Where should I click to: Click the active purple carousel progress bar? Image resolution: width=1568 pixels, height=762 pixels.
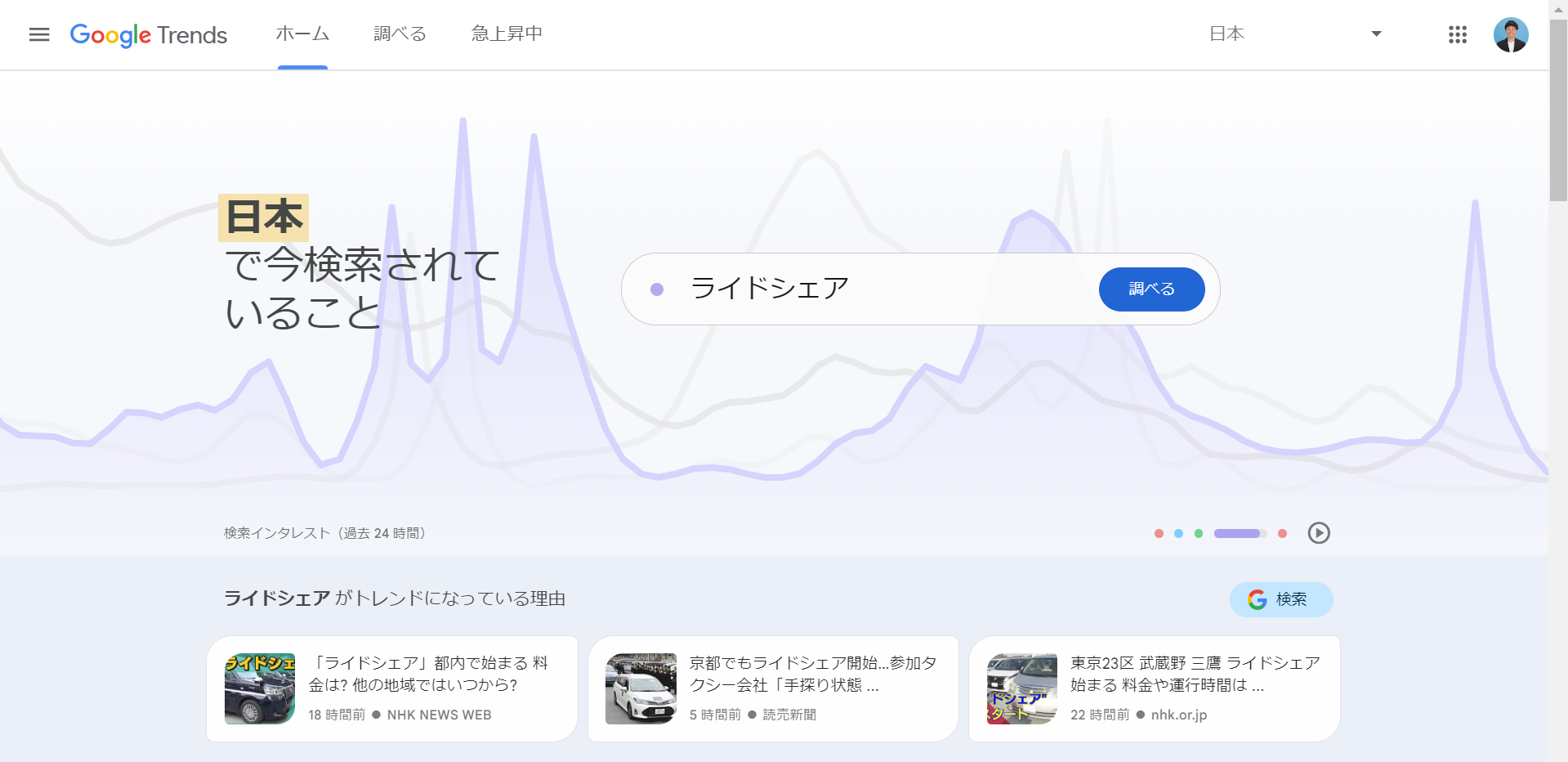(x=1240, y=534)
